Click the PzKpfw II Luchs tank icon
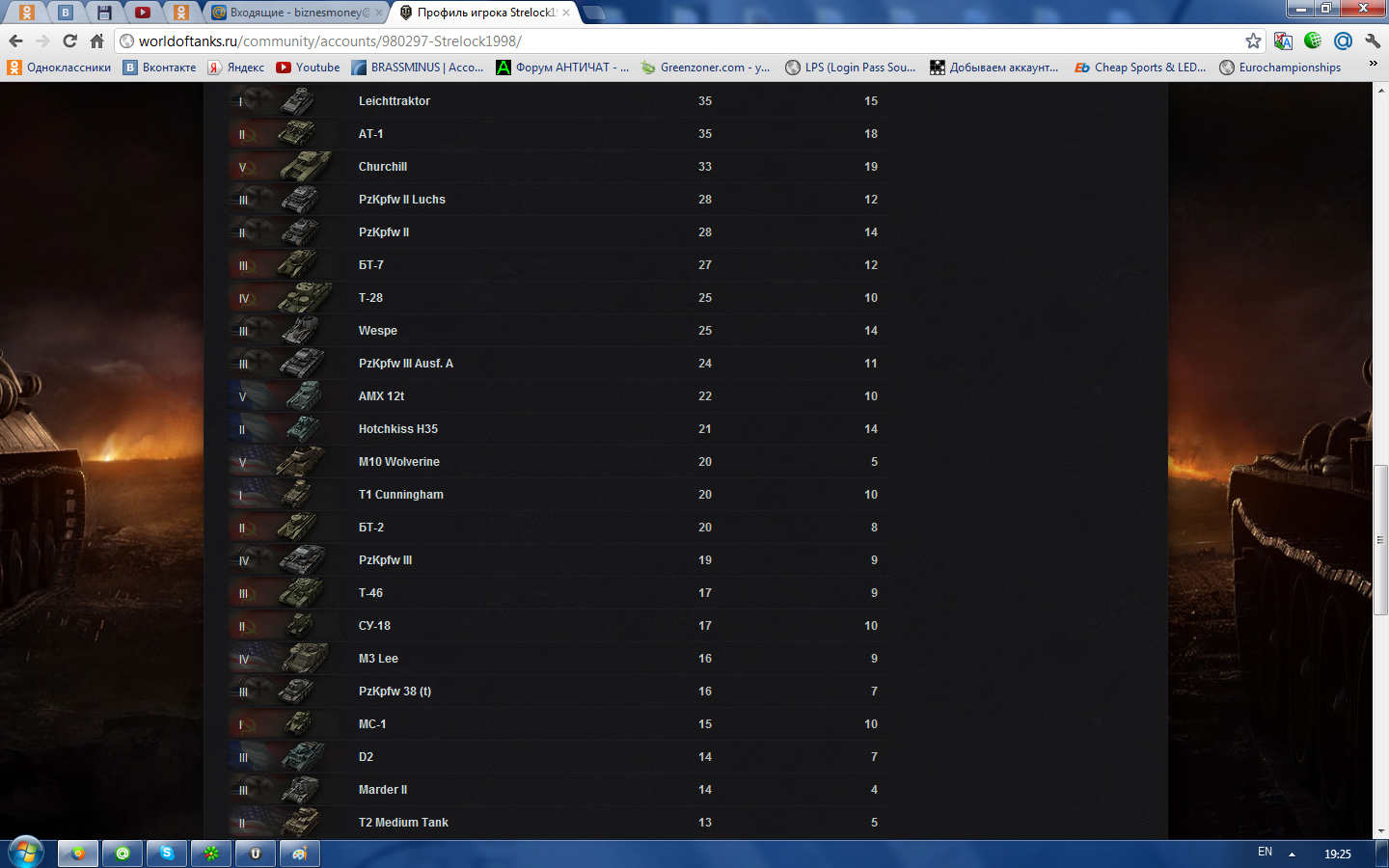 pyautogui.click(x=300, y=200)
